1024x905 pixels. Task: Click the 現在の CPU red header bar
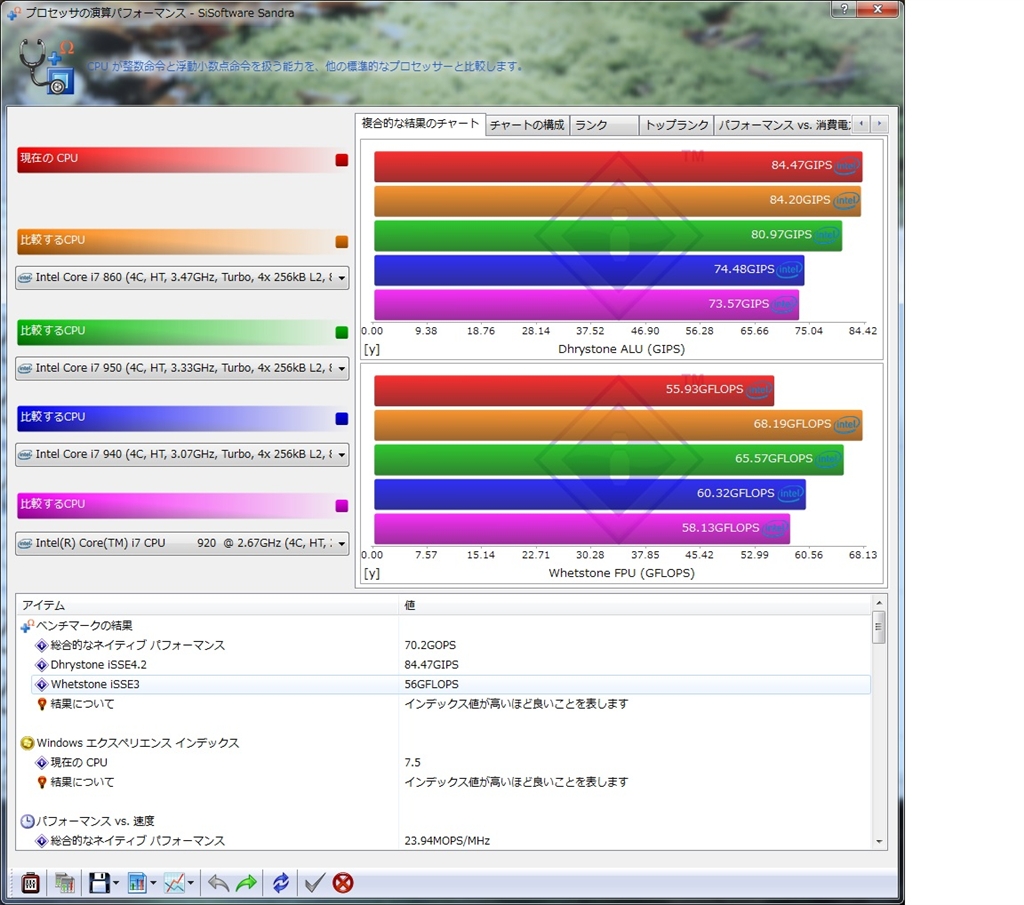pos(183,160)
